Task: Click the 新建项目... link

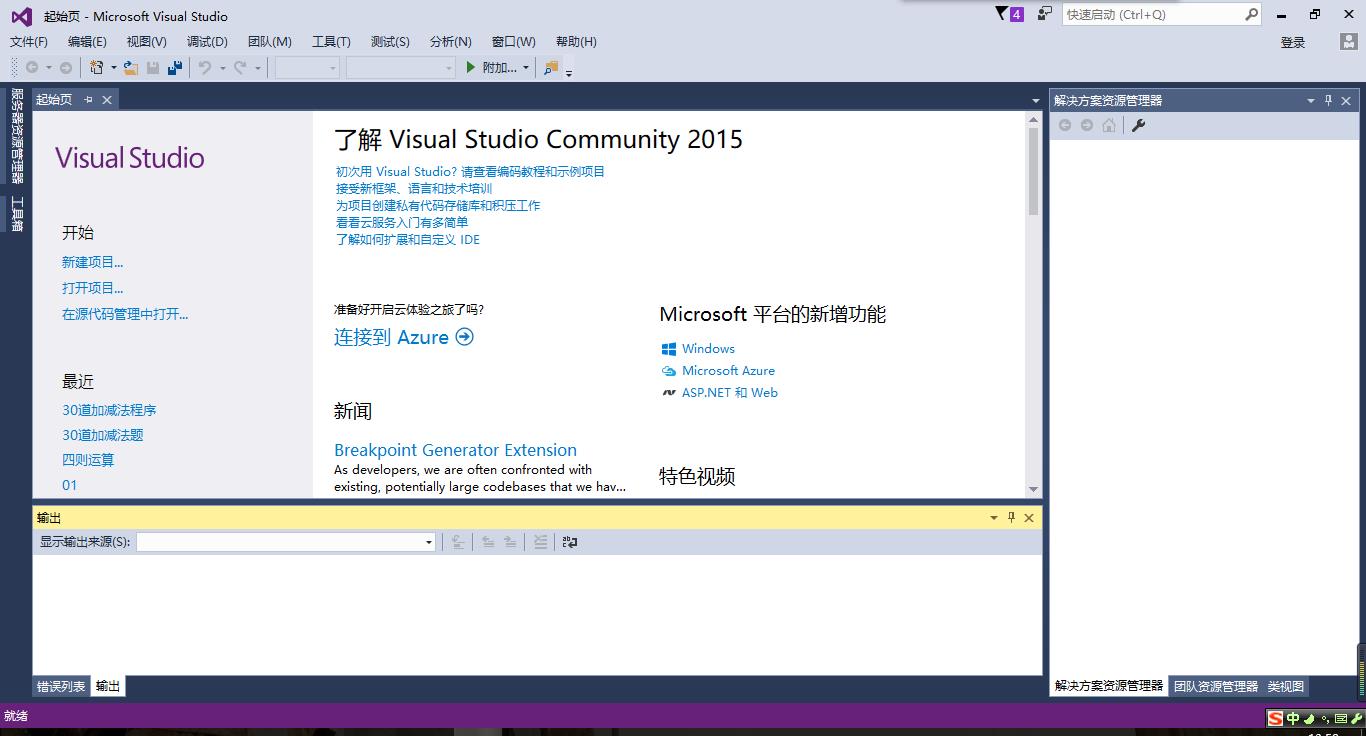Action: [93, 262]
